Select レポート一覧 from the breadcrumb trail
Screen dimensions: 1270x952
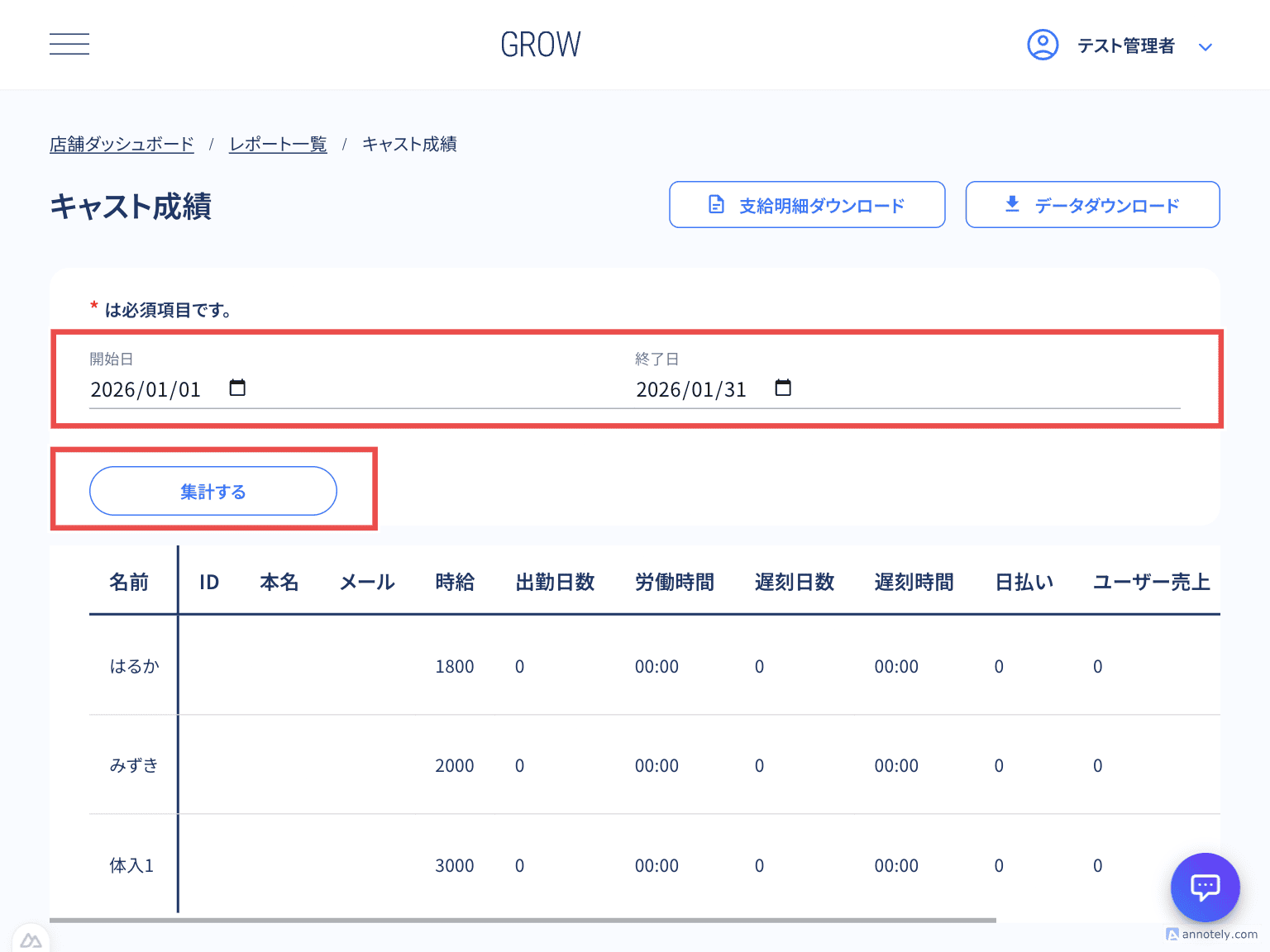coord(278,144)
